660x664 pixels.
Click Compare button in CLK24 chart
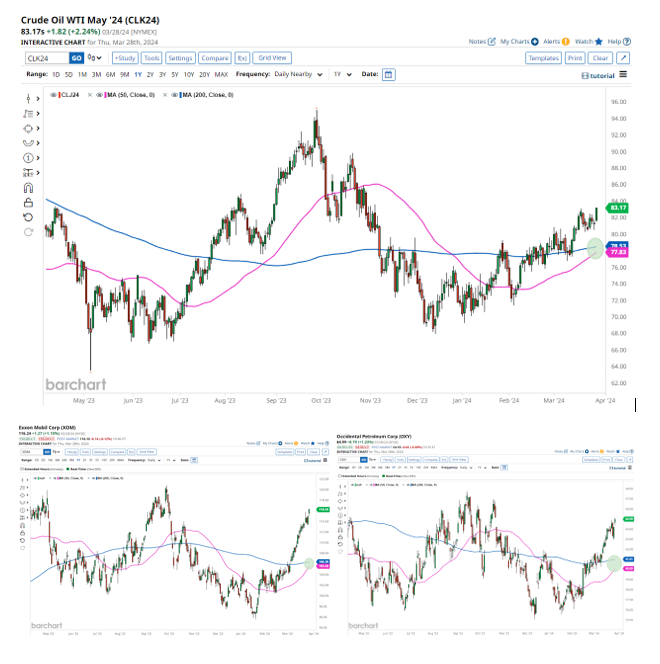[215, 58]
